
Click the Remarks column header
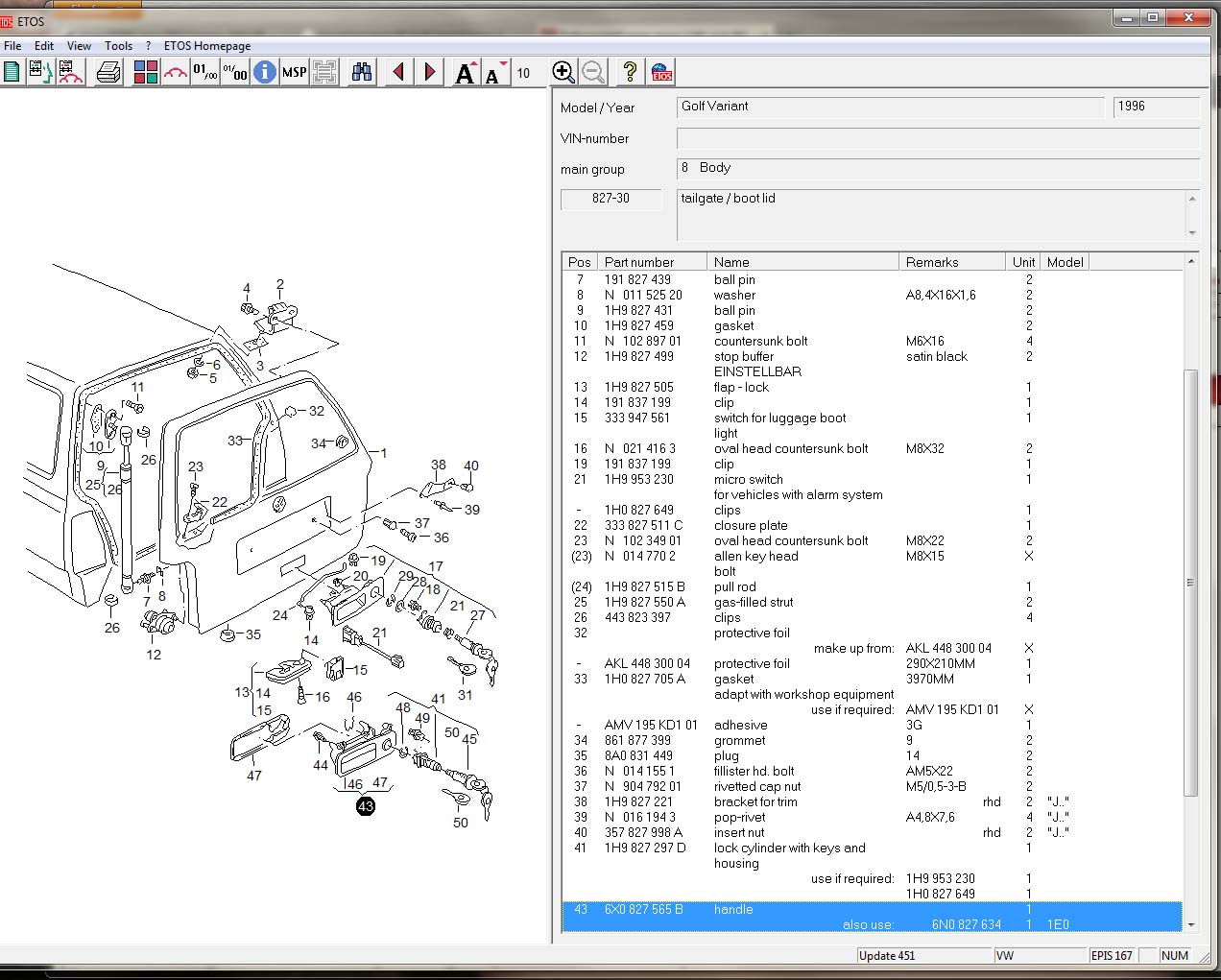(931, 262)
